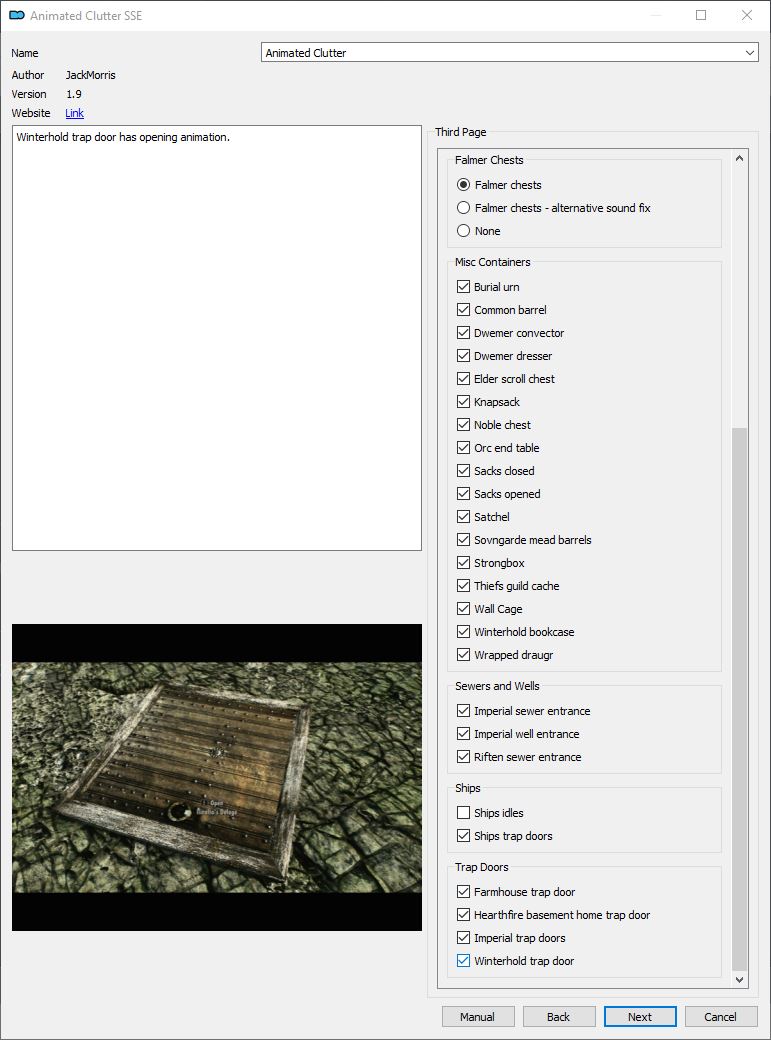Toggle Imperial sewer entrance checkbox
This screenshot has width=771, height=1040.
(463, 710)
